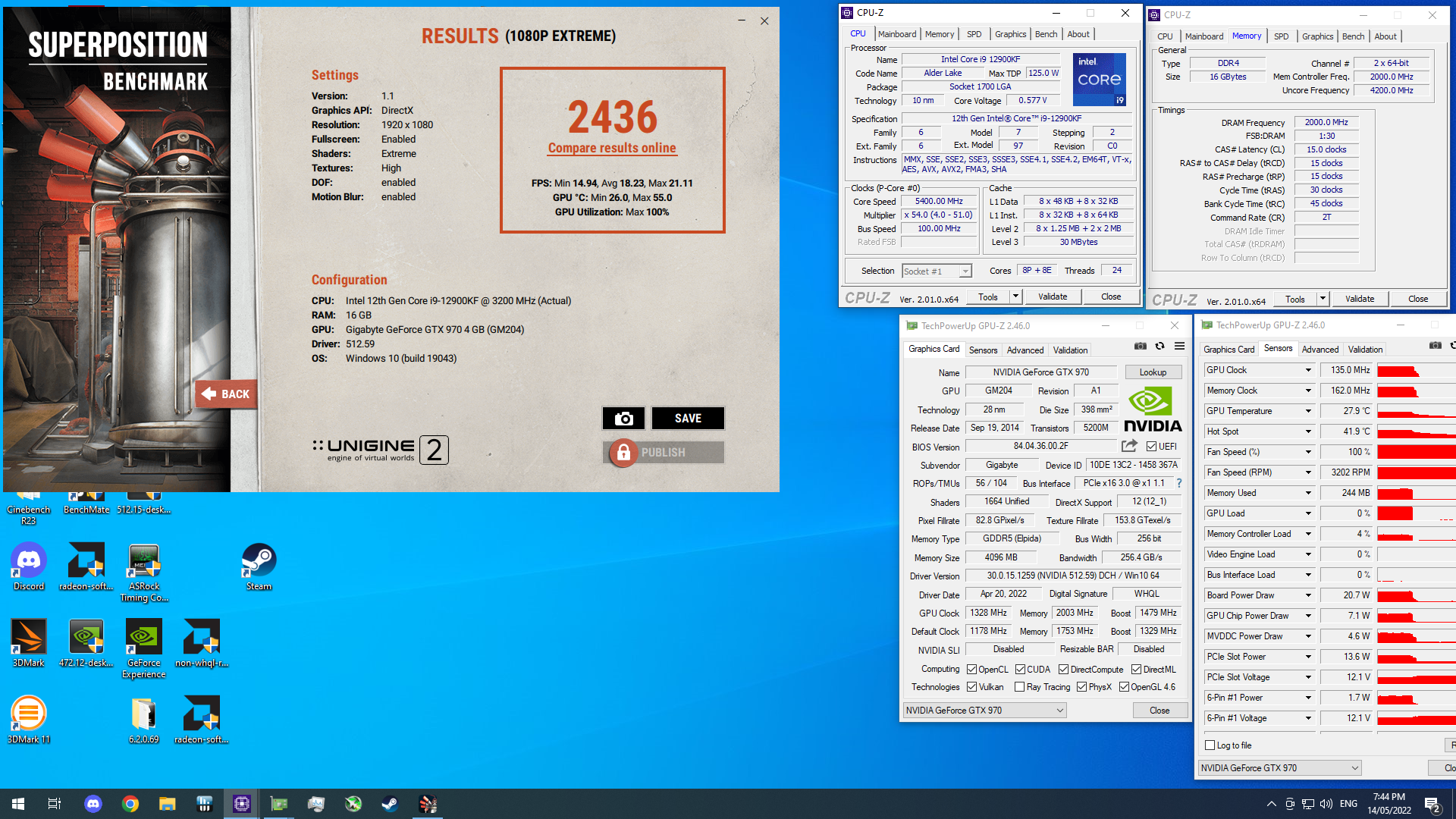Open File Explorer from the taskbar
Image resolution: width=1456 pixels, height=819 pixels.
tap(168, 804)
